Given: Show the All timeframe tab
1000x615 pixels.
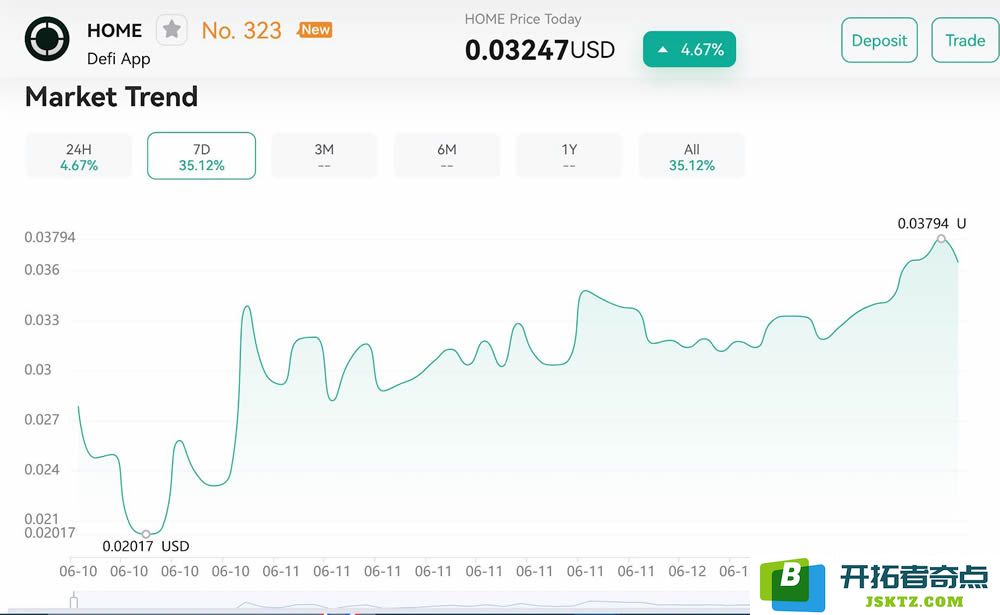Looking at the screenshot, I should pos(692,156).
